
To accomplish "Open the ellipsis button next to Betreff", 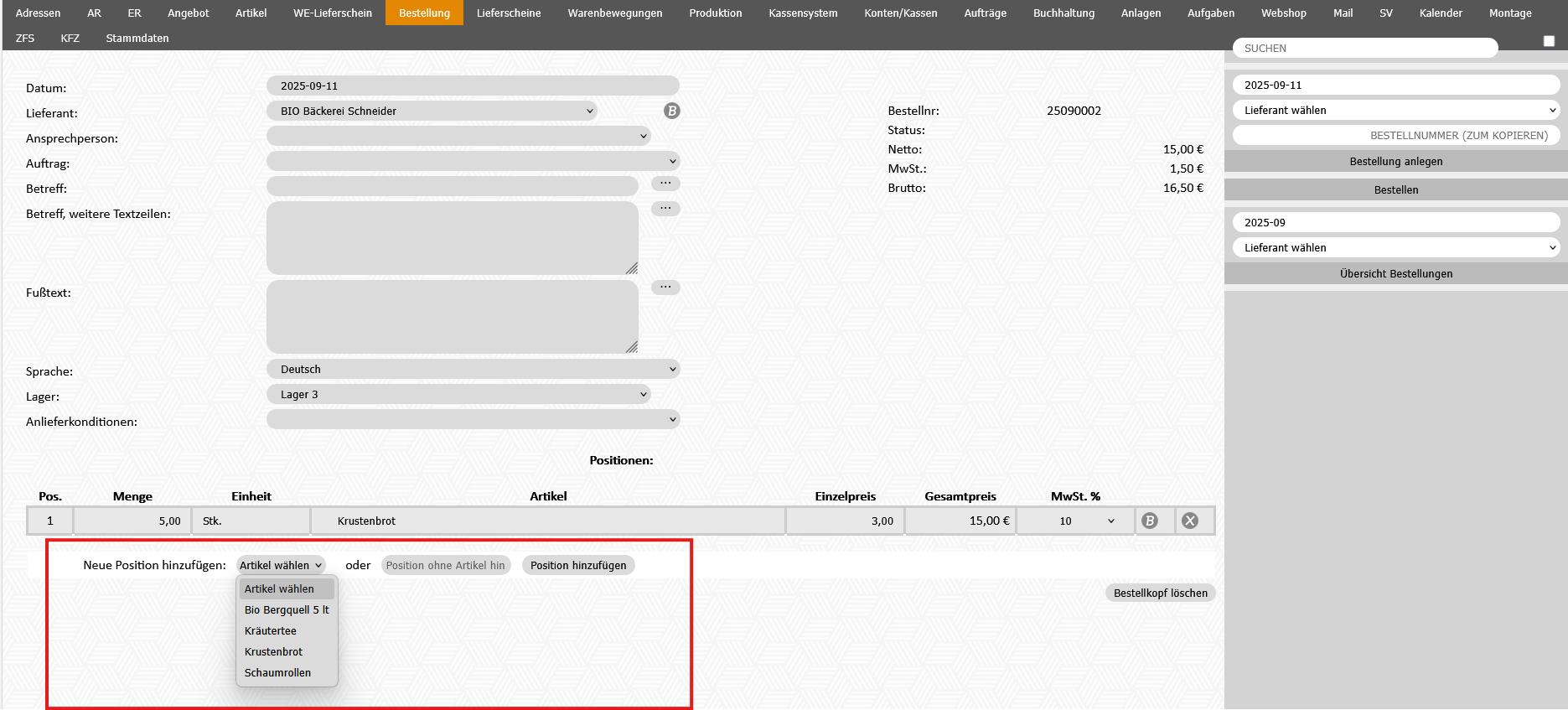I will coord(665,183).
